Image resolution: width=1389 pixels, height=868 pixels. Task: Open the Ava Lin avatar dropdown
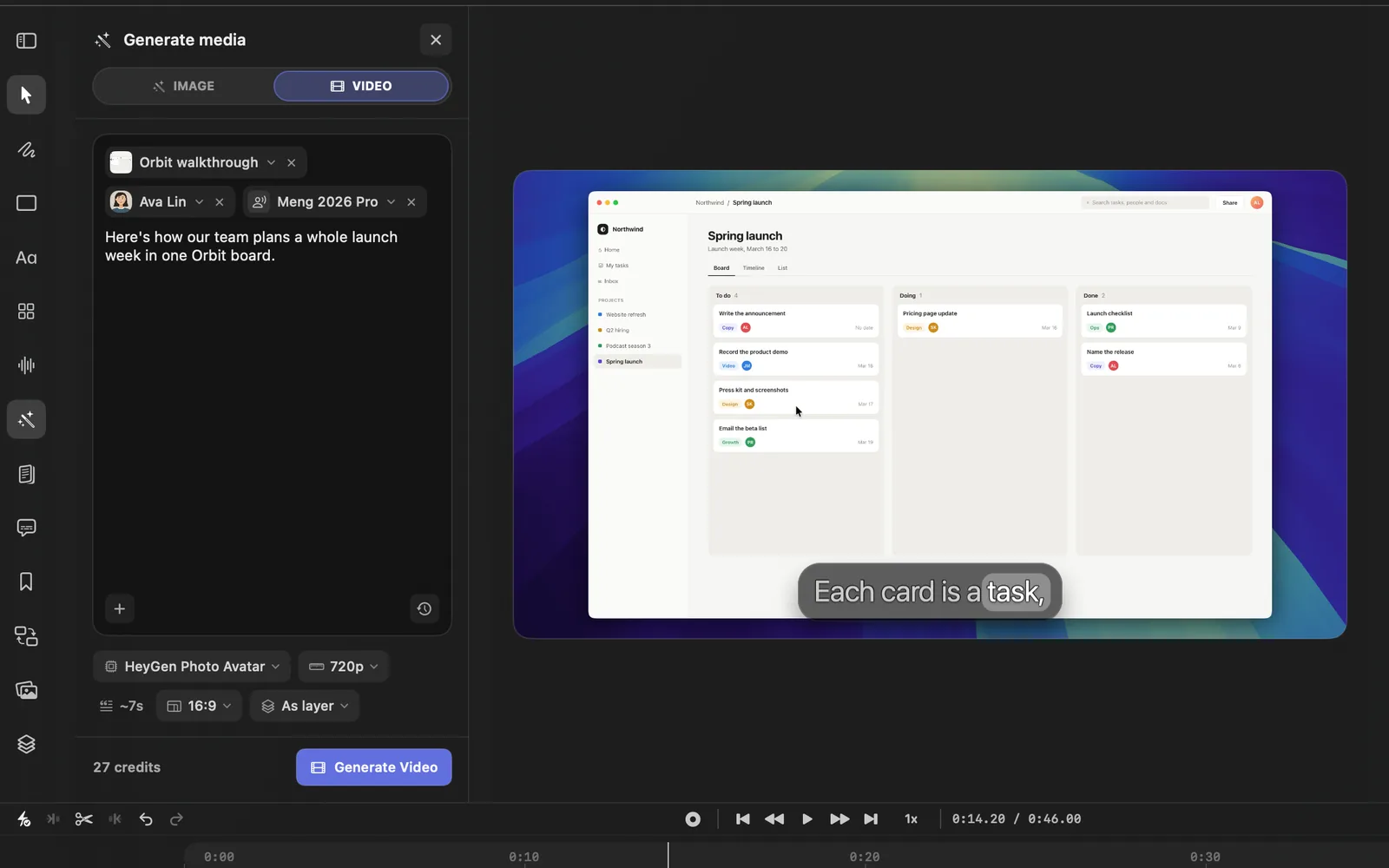(200, 201)
